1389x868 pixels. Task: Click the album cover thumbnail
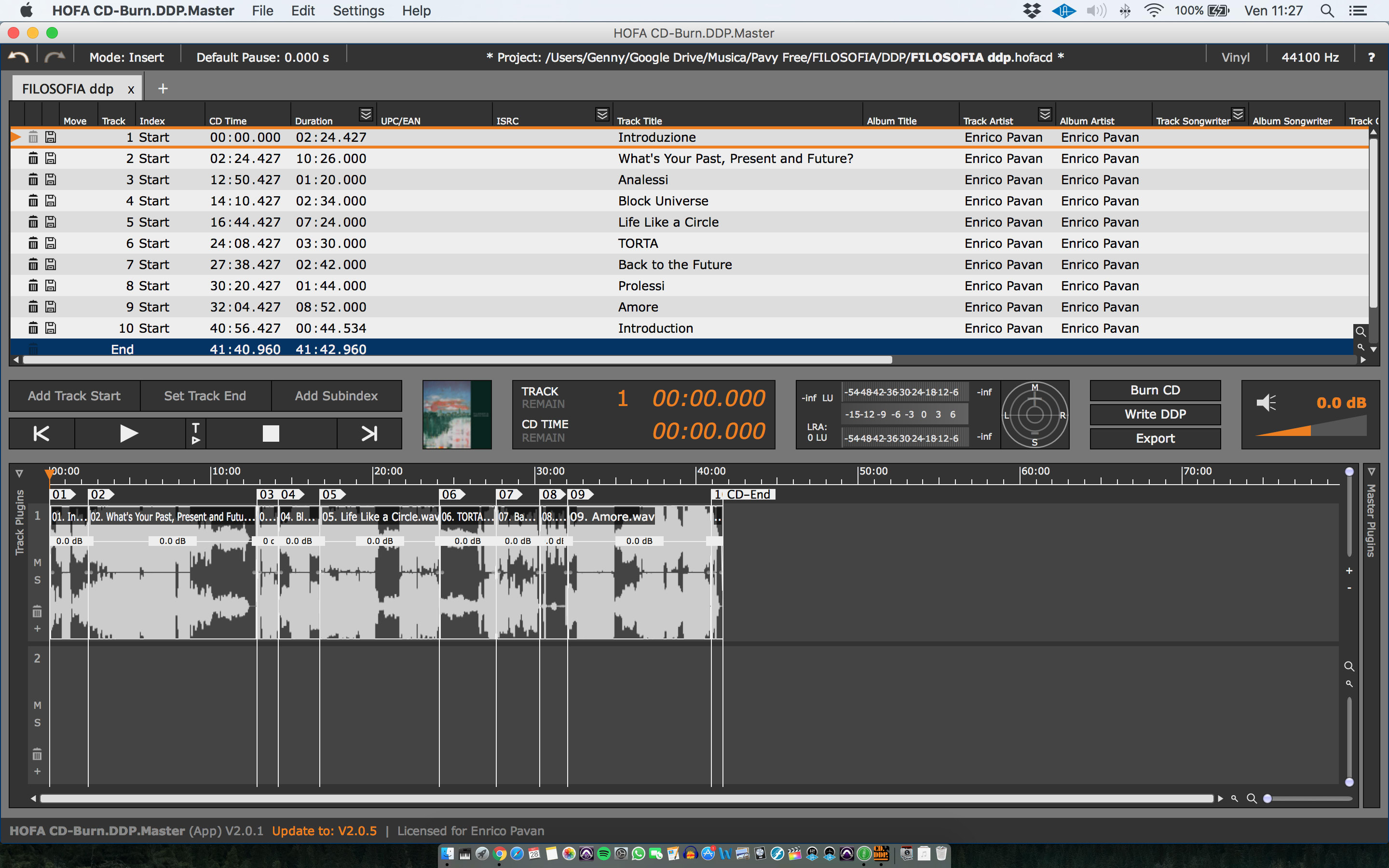click(x=457, y=414)
